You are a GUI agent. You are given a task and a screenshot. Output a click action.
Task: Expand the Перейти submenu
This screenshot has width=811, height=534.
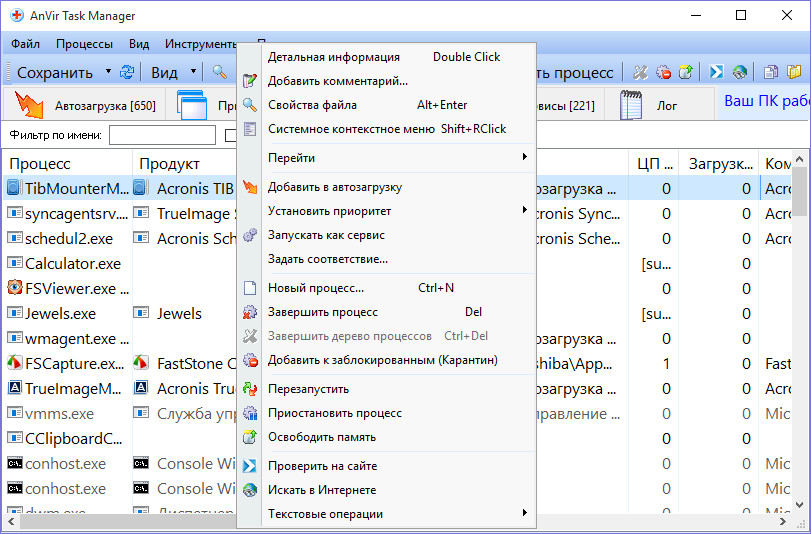coord(524,156)
